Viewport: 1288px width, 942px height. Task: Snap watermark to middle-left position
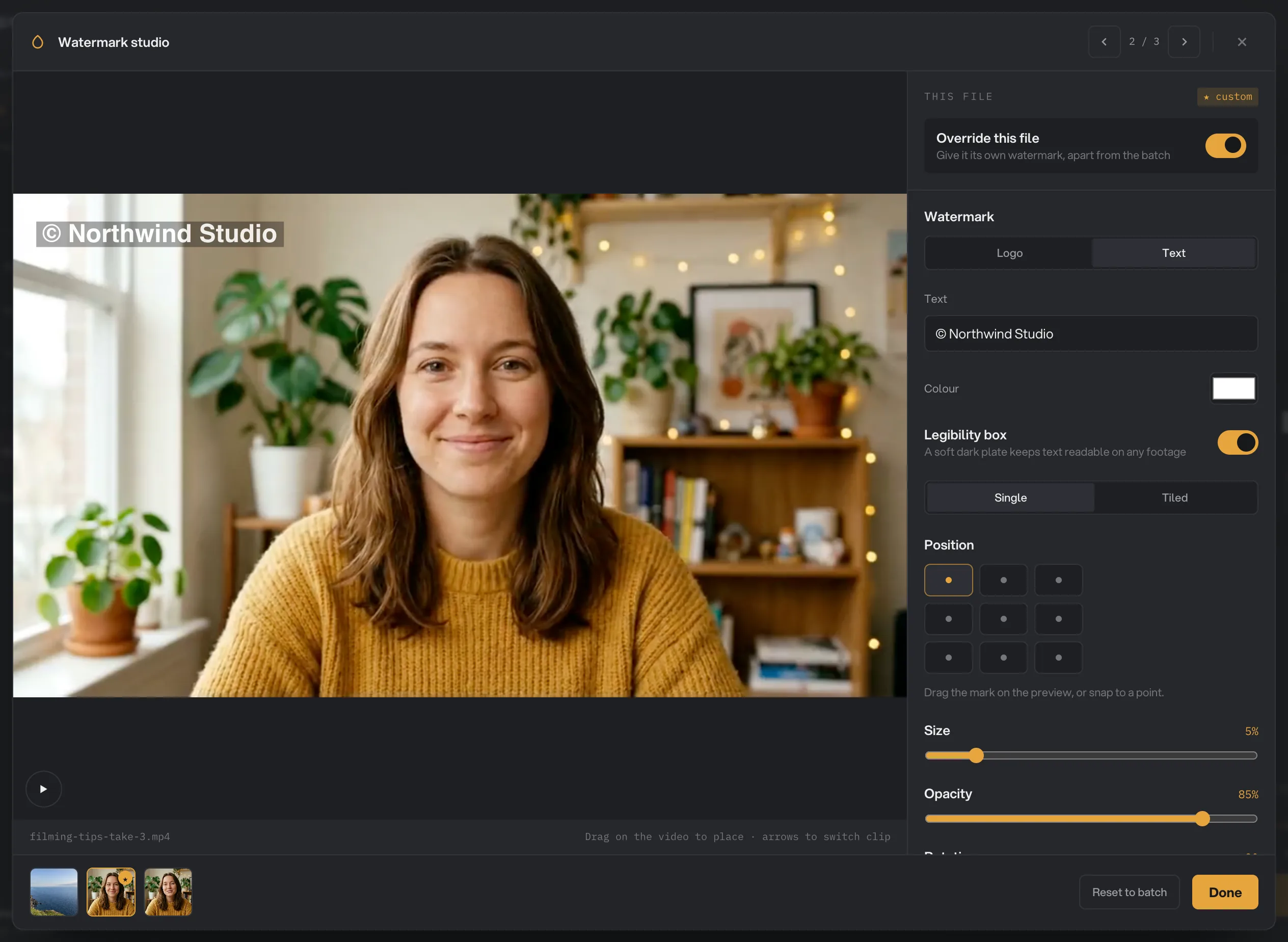(948, 619)
